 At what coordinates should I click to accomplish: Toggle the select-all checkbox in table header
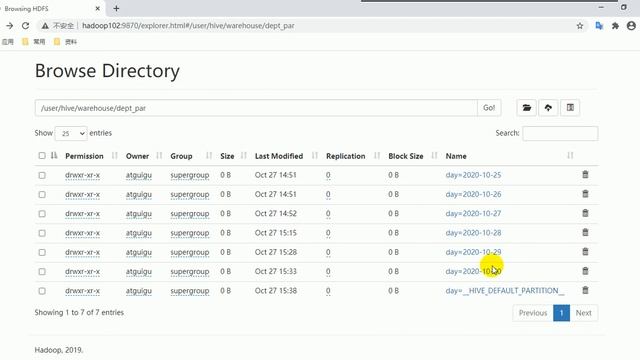click(42, 156)
